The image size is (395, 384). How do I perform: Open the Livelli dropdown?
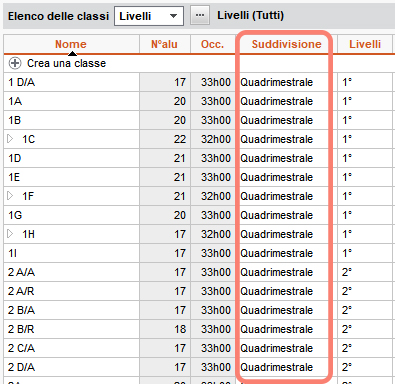[x=149, y=16]
